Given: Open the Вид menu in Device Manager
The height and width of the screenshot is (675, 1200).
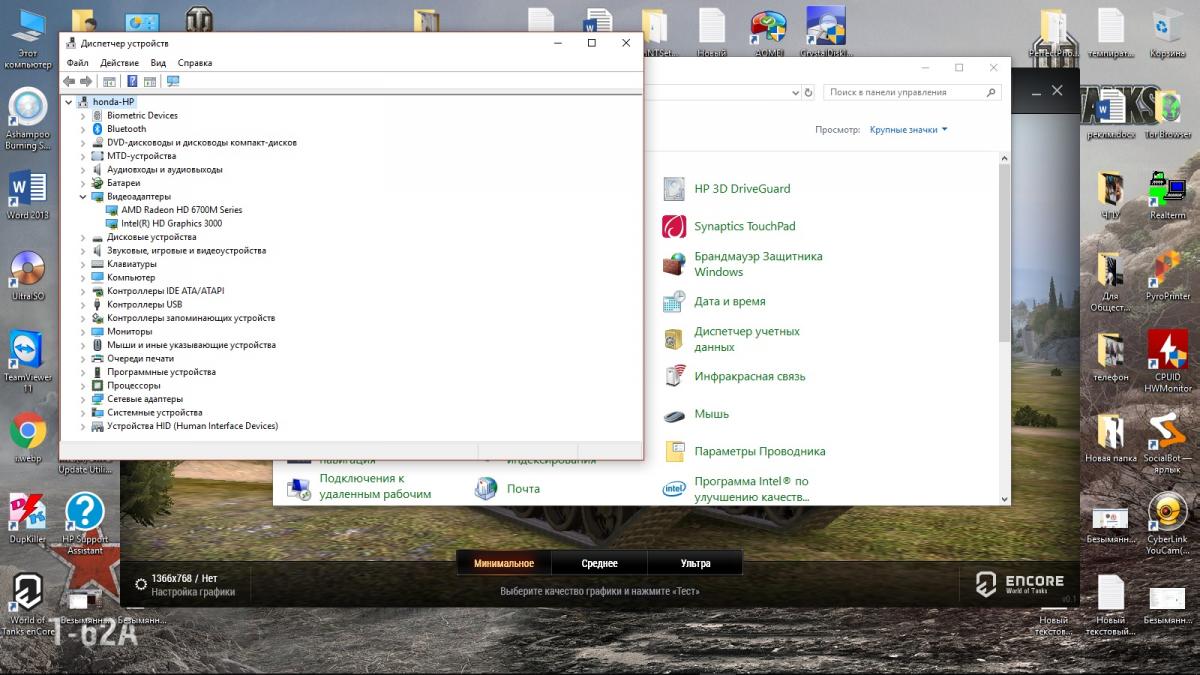Looking at the screenshot, I should point(158,63).
